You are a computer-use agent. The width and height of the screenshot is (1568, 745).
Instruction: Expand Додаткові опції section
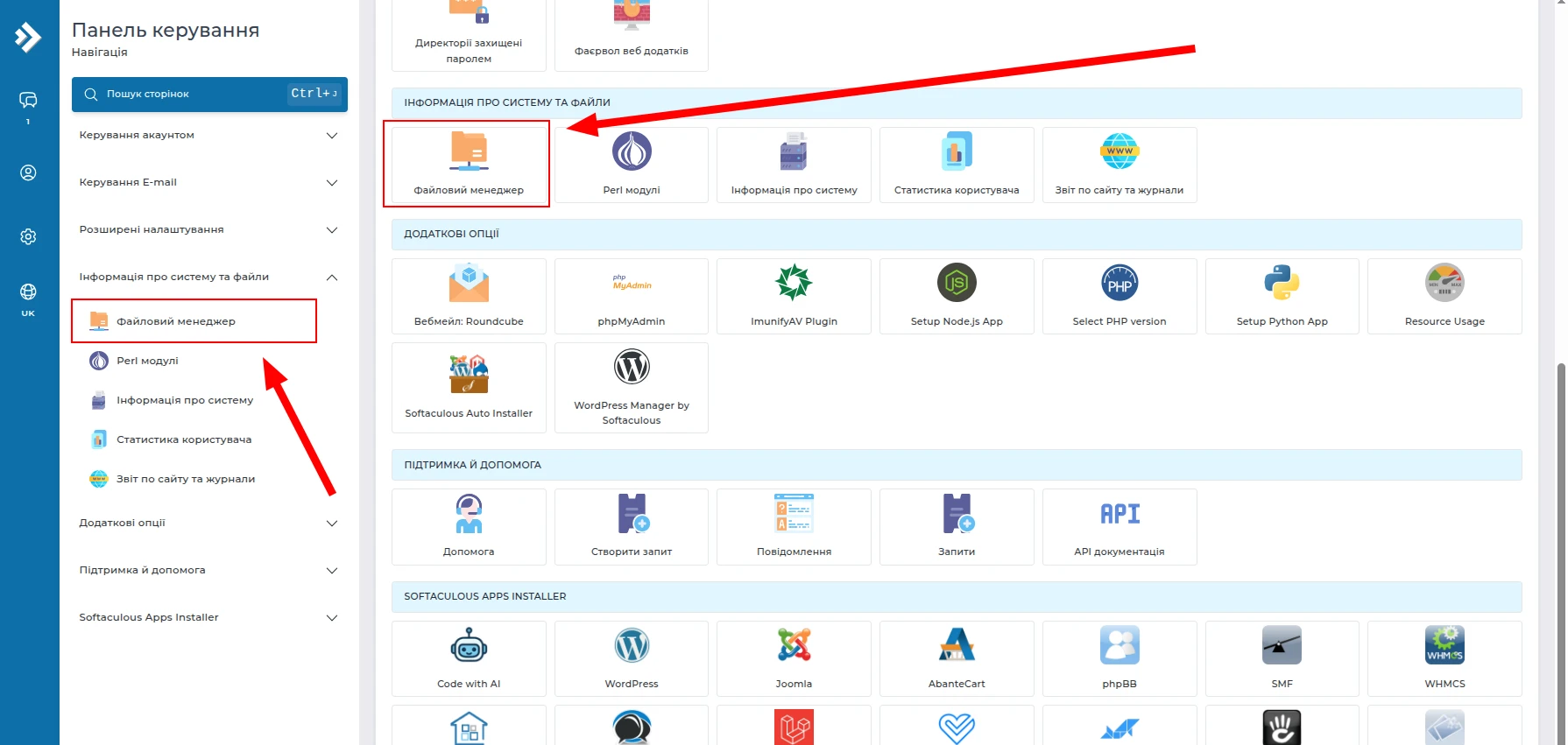pos(209,523)
